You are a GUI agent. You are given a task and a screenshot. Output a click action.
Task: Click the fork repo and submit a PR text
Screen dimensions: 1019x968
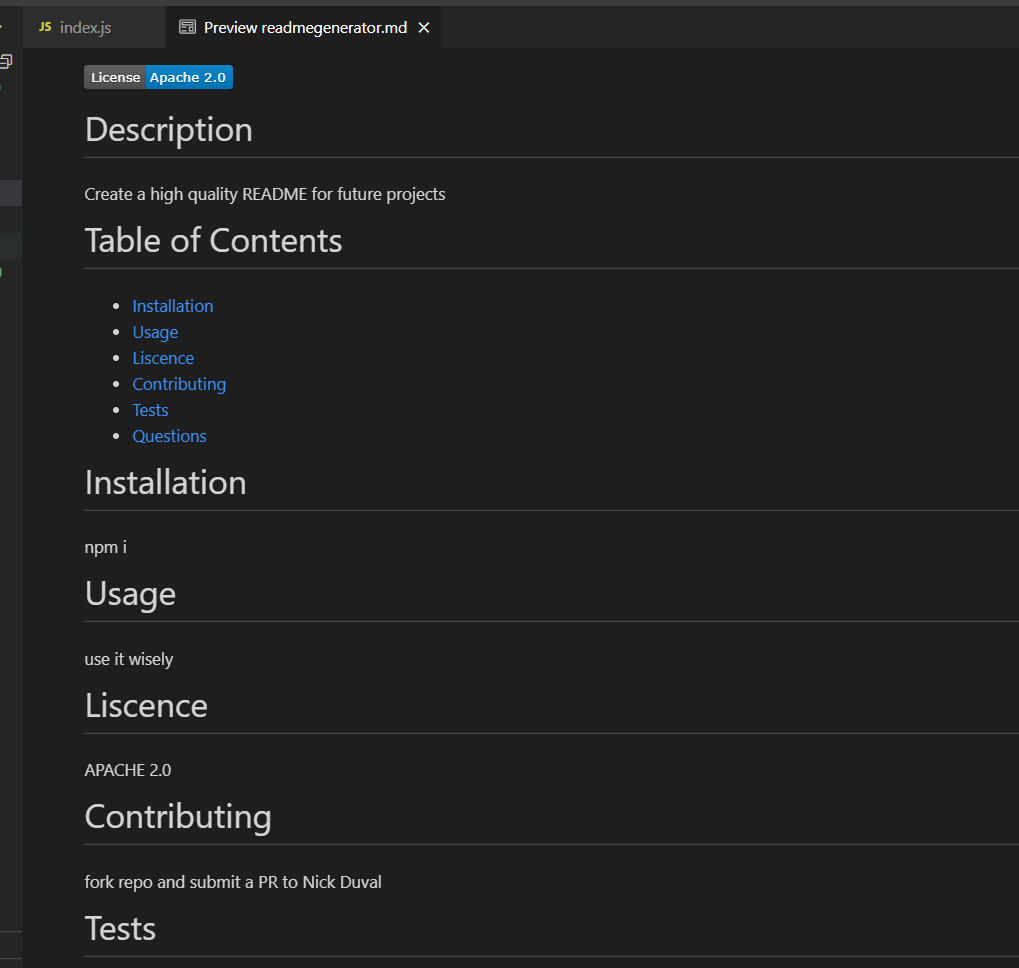[x=233, y=881]
